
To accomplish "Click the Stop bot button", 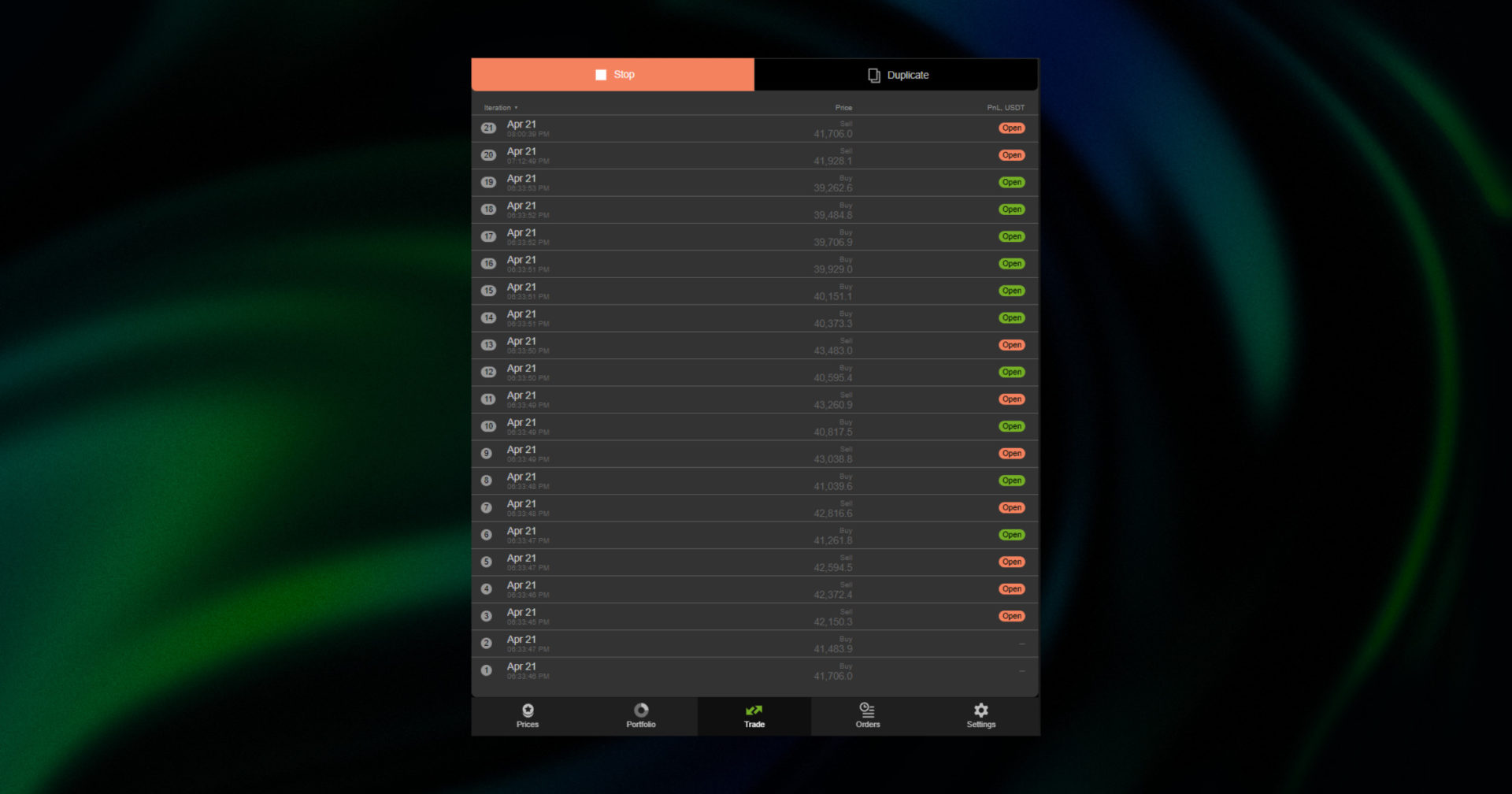I will click(x=613, y=75).
